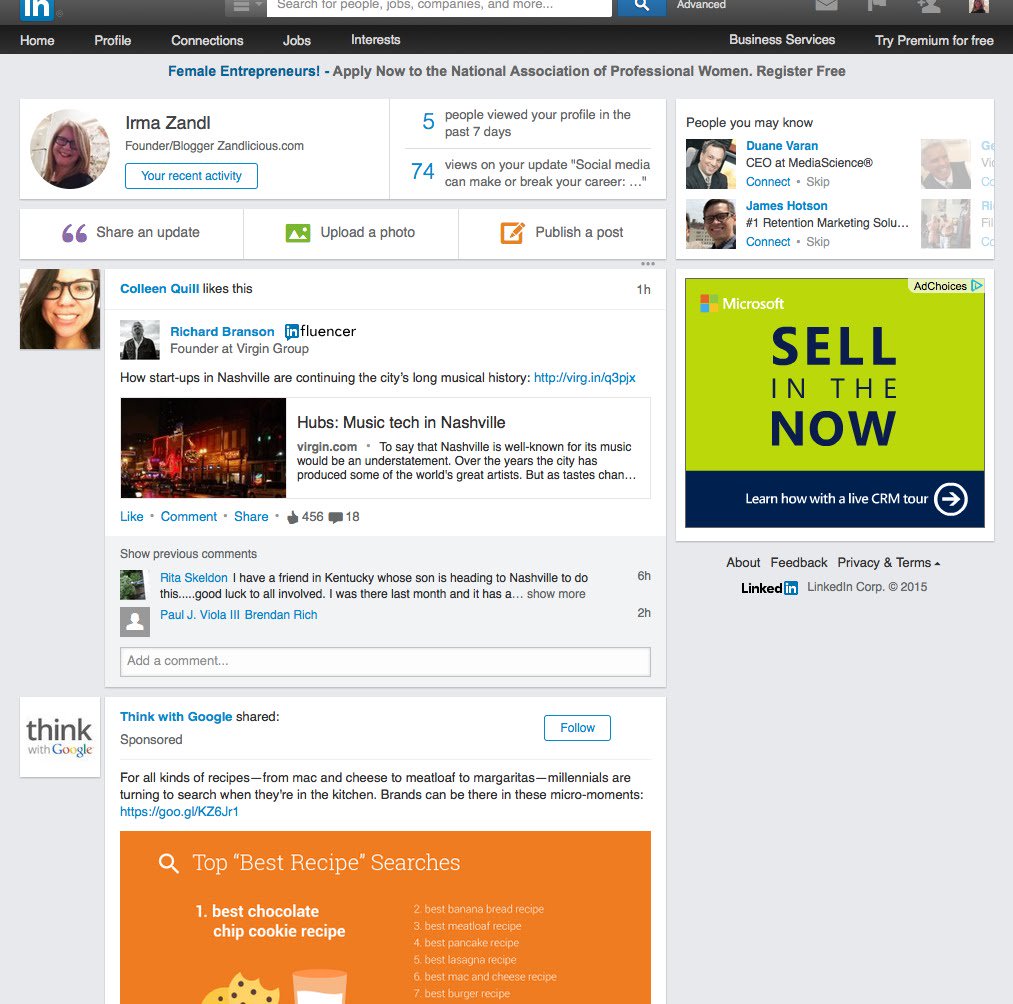The height and width of the screenshot is (1004, 1013).
Task: Click Richard Branson's small avatar
Action: coord(140,339)
